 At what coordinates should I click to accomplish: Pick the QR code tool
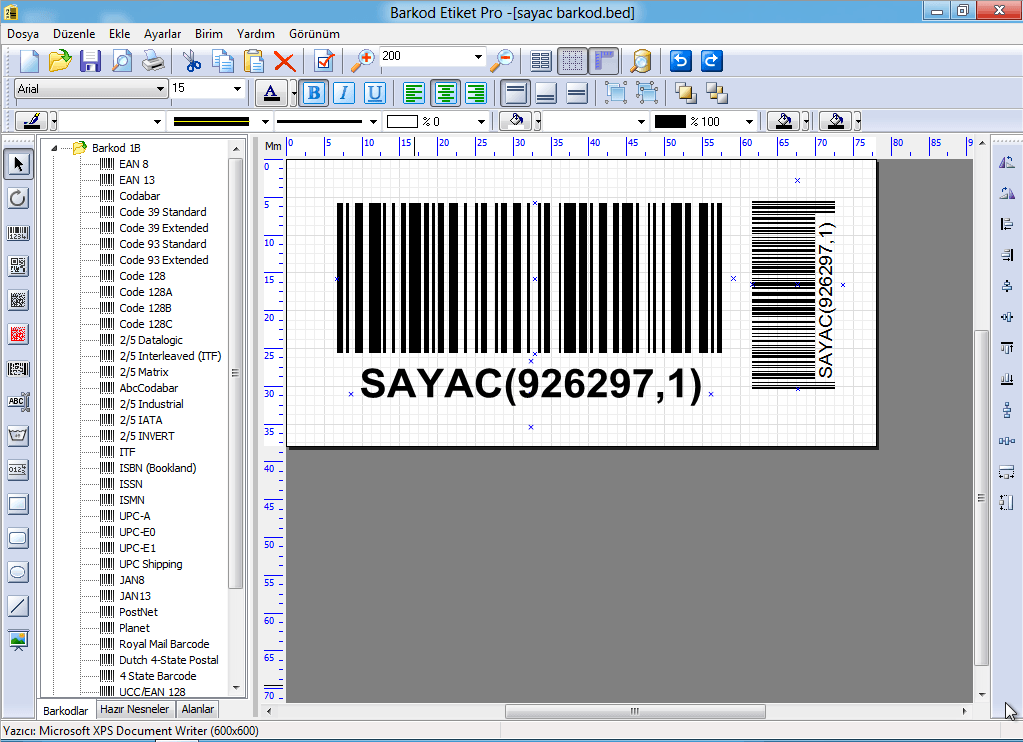click(x=18, y=266)
